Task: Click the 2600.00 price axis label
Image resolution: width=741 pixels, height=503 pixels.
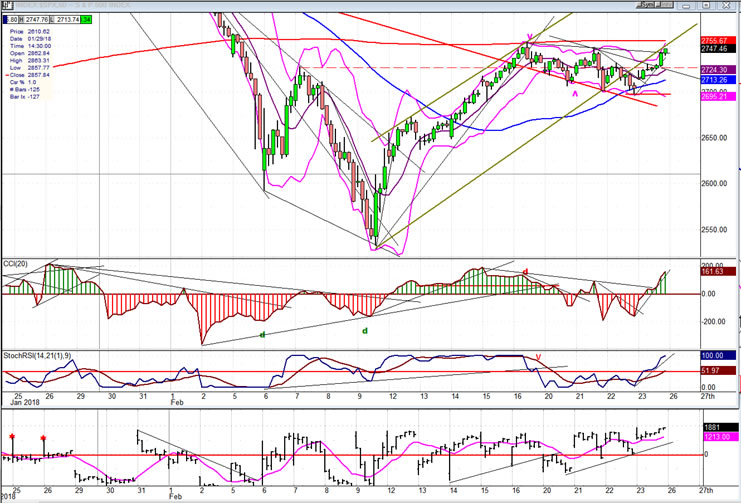Action: pos(714,183)
